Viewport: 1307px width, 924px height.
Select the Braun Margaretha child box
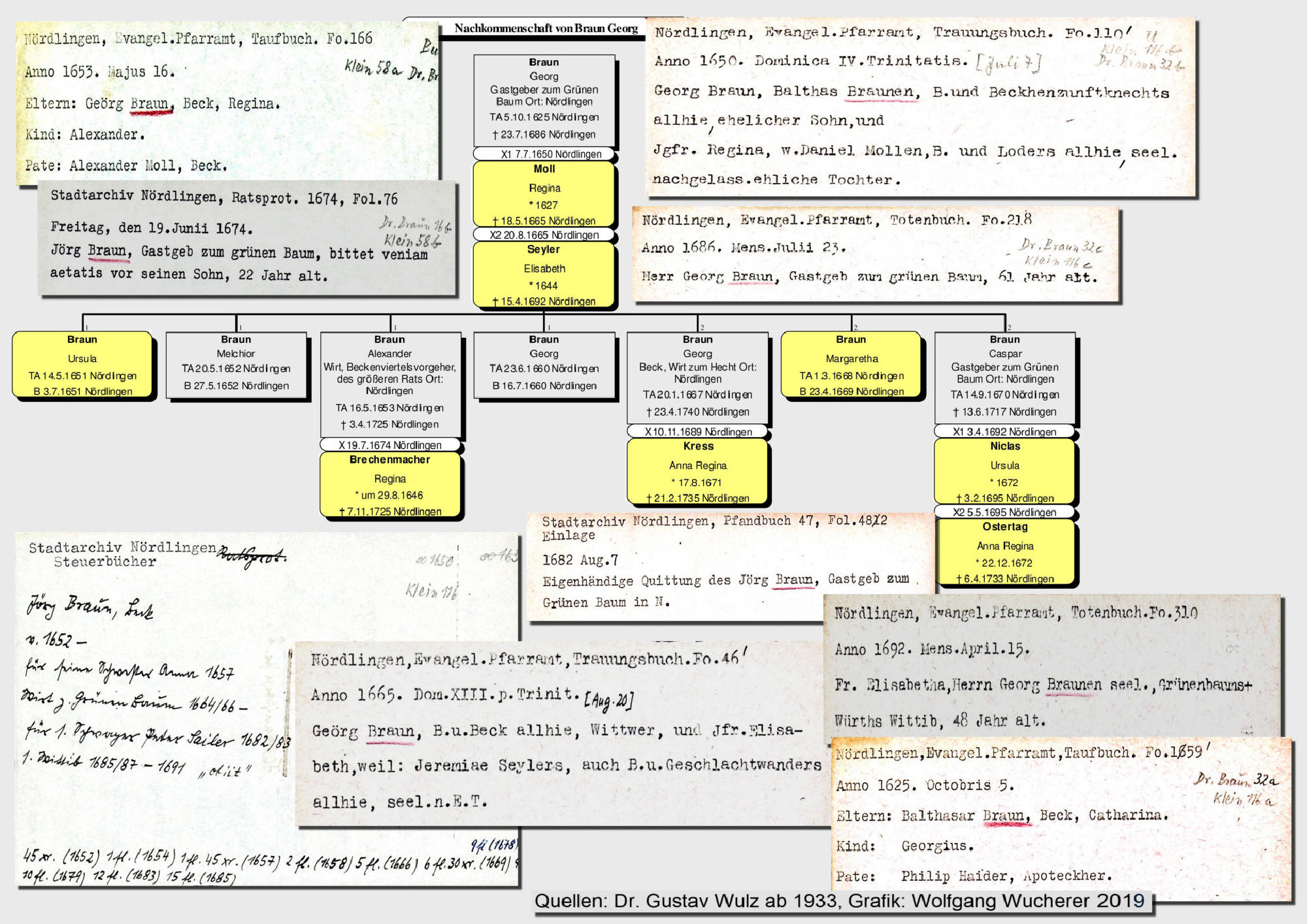point(851,365)
